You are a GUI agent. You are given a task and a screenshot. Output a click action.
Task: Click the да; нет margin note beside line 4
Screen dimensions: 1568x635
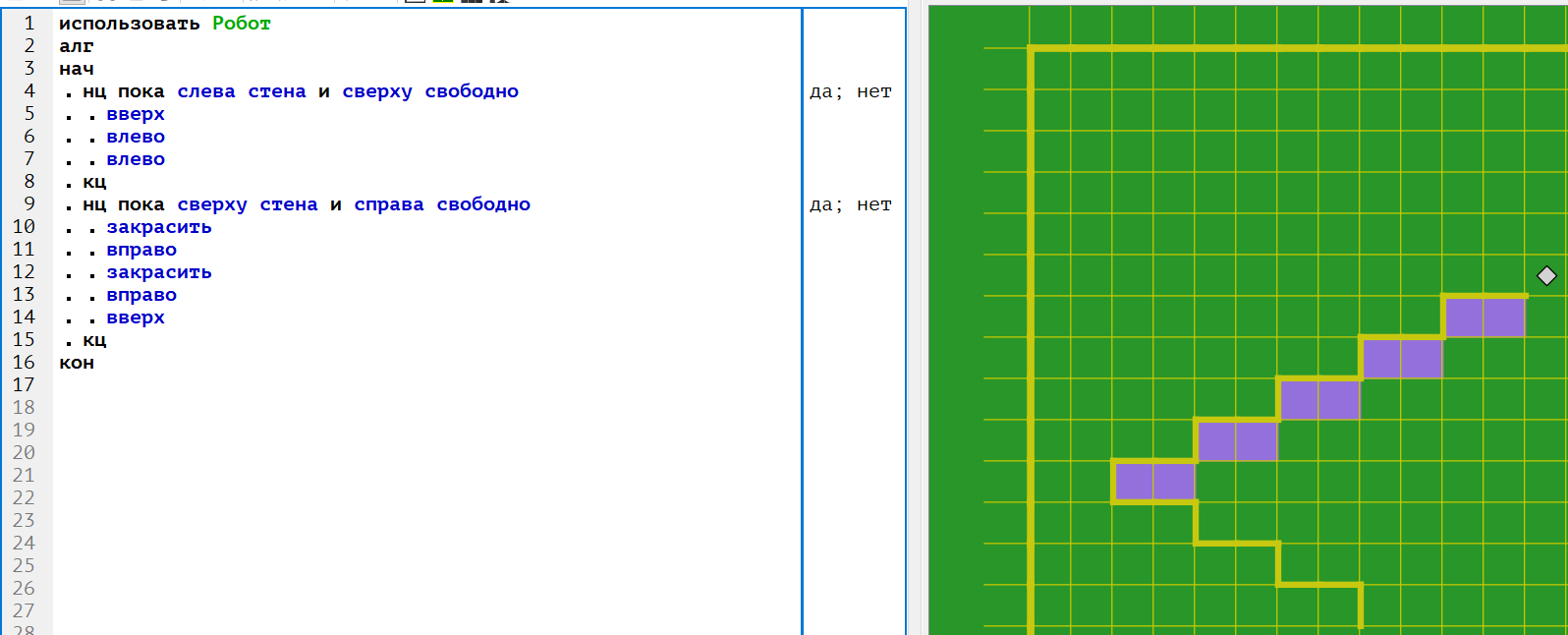tap(850, 91)
